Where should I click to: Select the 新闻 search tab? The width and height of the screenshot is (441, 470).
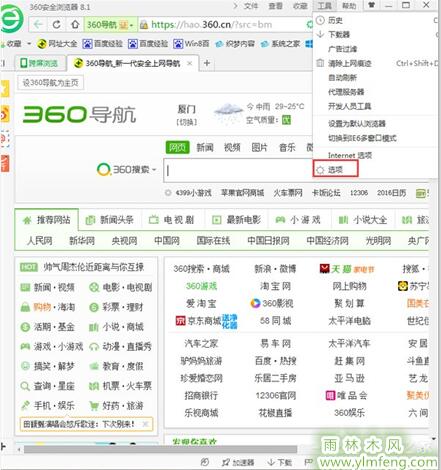pyautogui.click(x=205, y=147)
